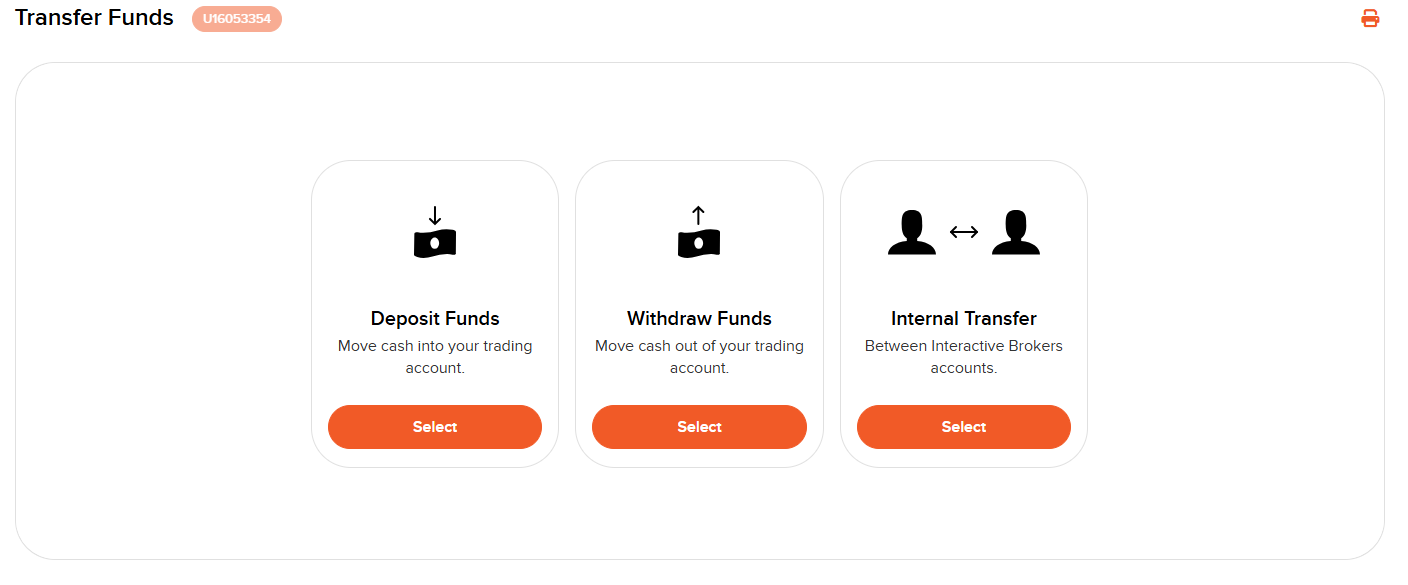Click the orange print icon
This screenshot has height=585, width=1408.
pos(1370,18)
